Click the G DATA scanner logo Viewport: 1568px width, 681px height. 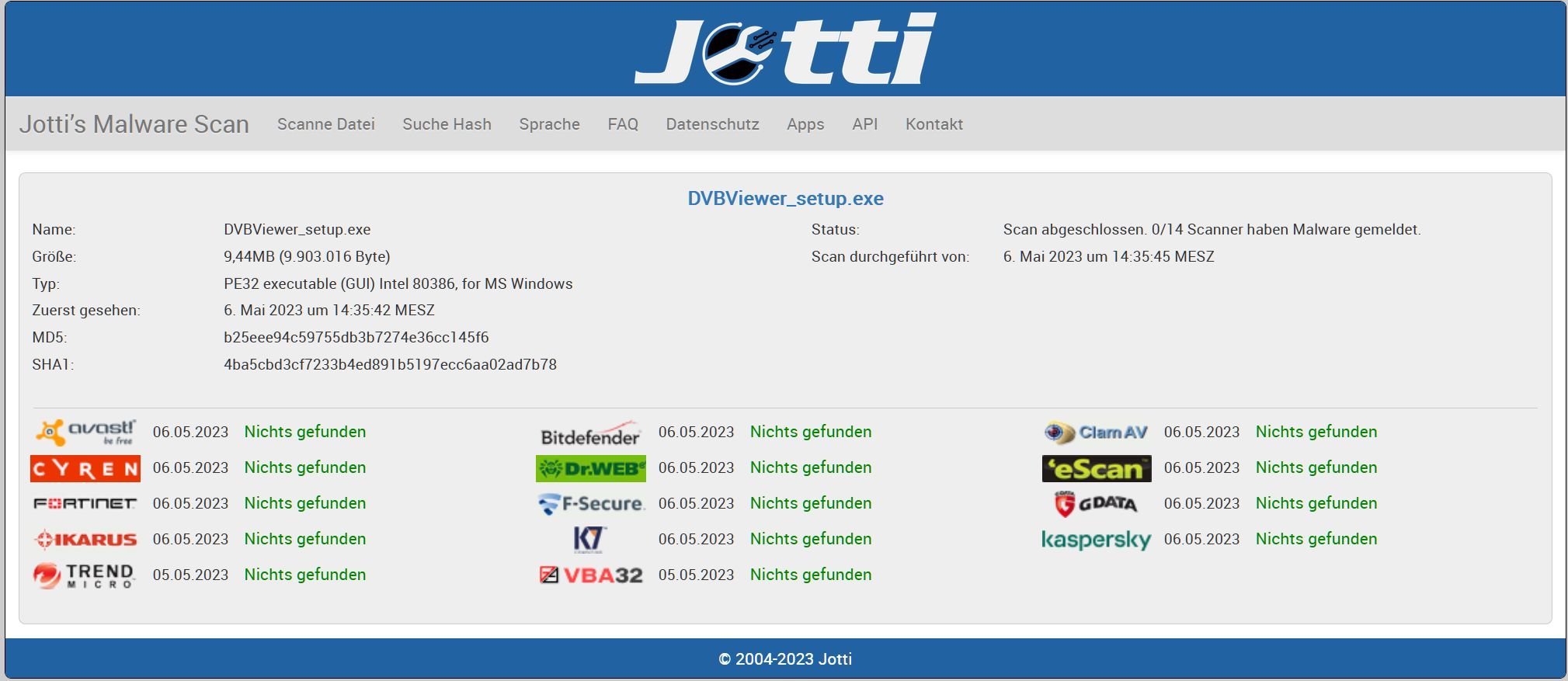1096,504
